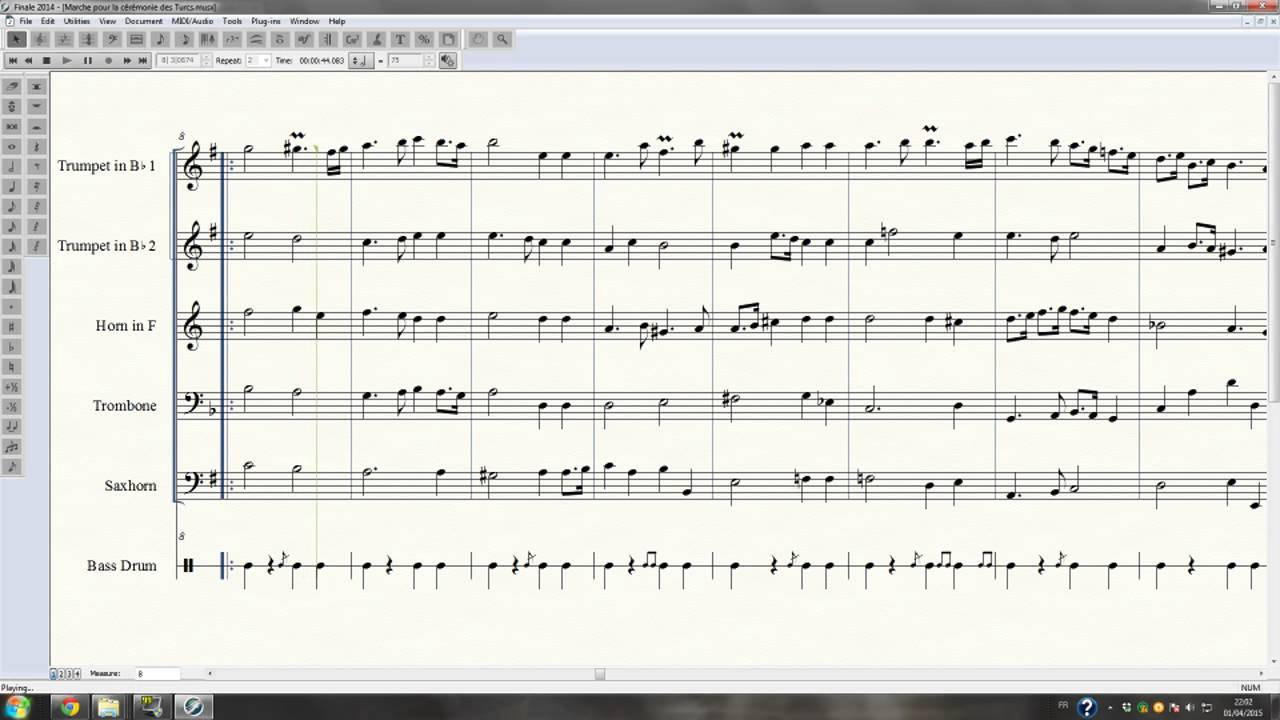Adjust the tempo value stepper
This screenshot has width=1280, height=720.
(429, 61)
